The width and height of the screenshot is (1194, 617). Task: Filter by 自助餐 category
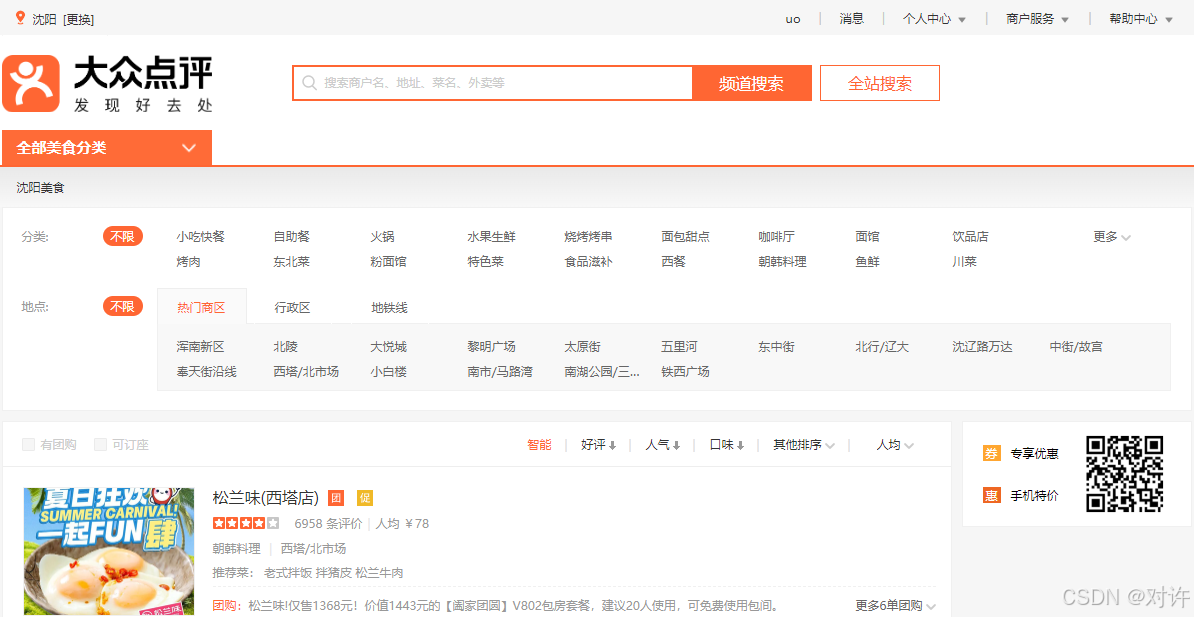tap(292, 237)
